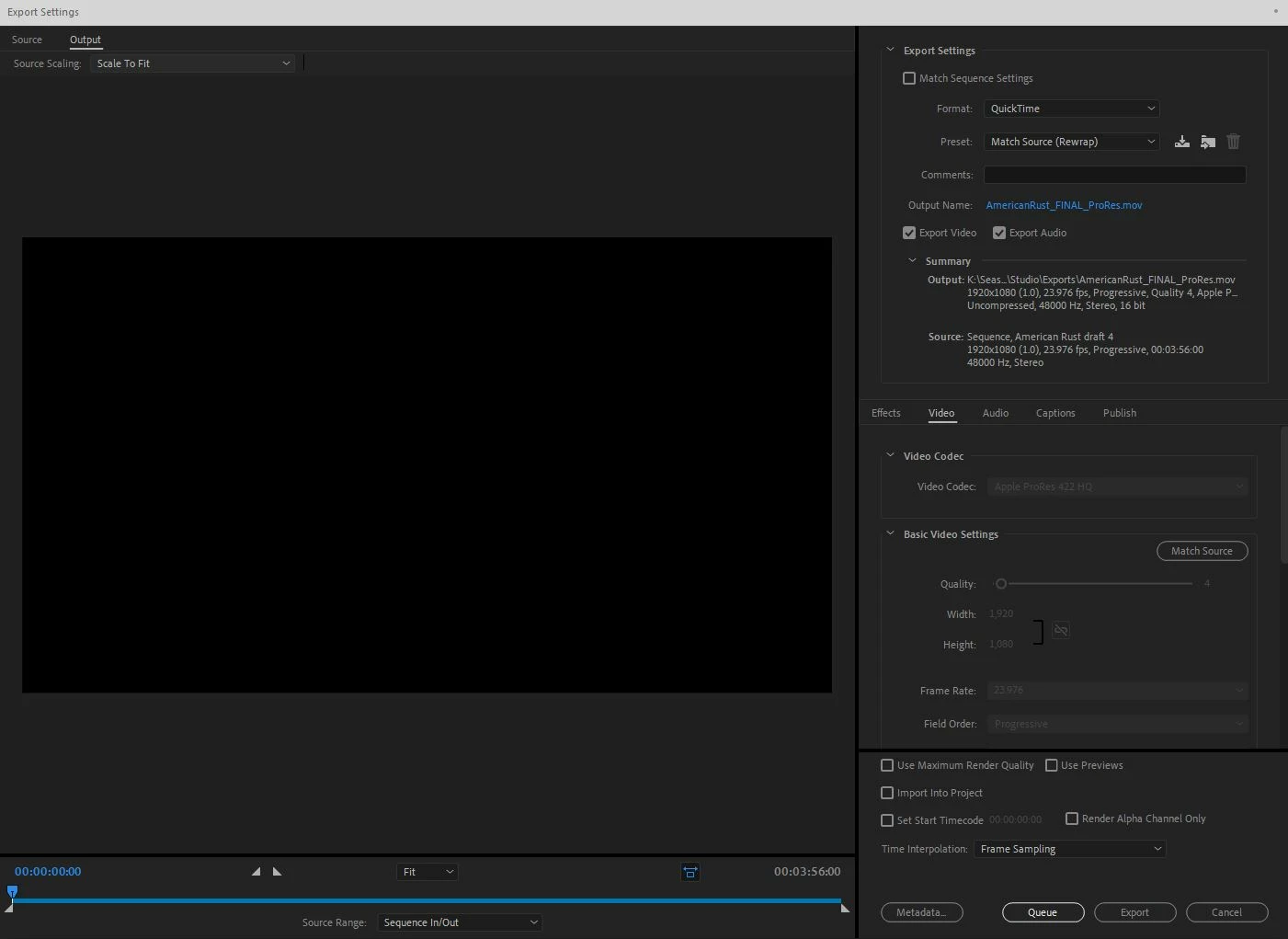Switch to the Effects tab

[x=886, y=413]
